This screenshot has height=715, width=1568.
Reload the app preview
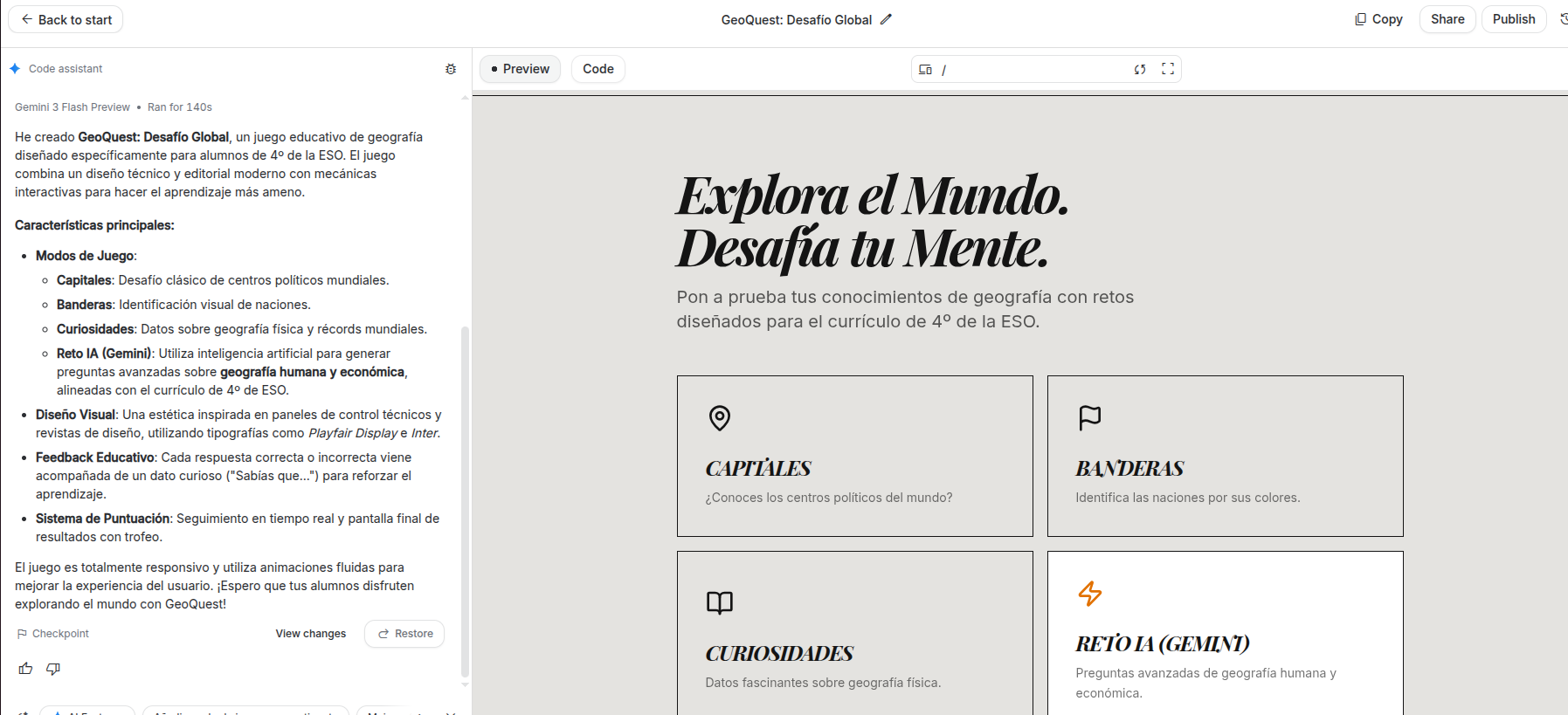pos(1140,69)
